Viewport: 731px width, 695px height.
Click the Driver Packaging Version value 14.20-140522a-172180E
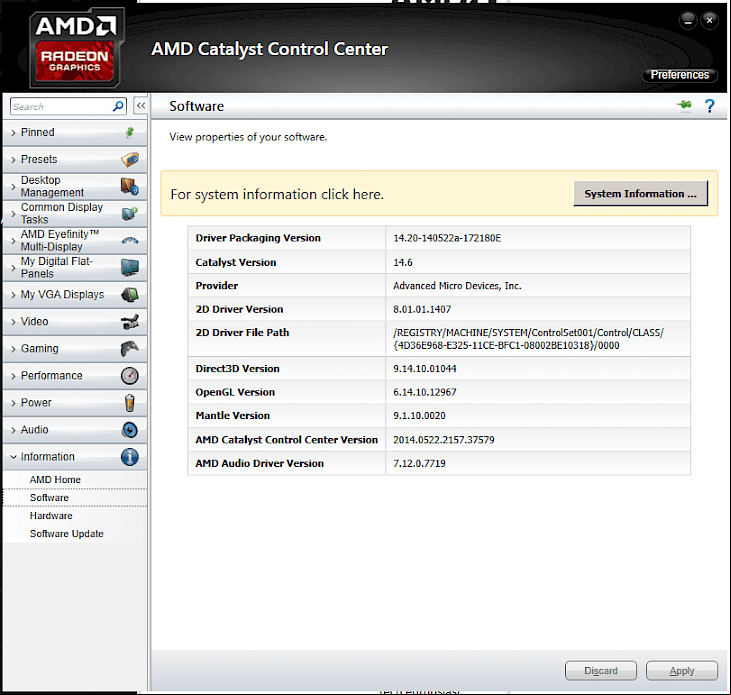point(447,238)
